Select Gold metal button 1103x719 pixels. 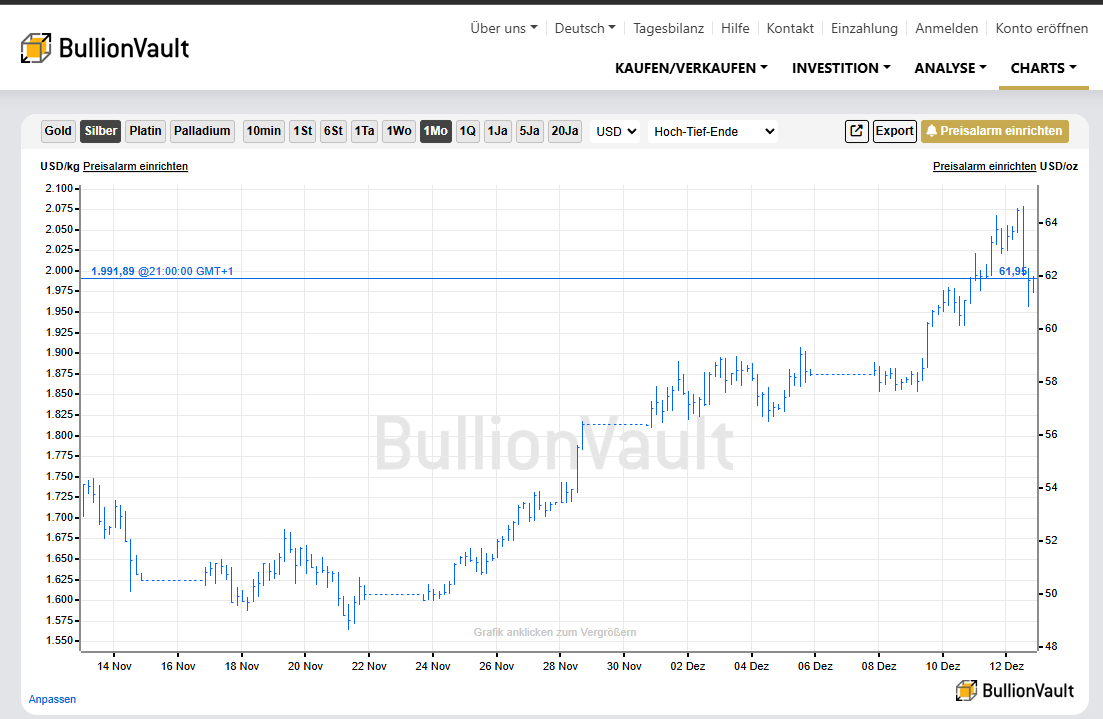(58, 131)
